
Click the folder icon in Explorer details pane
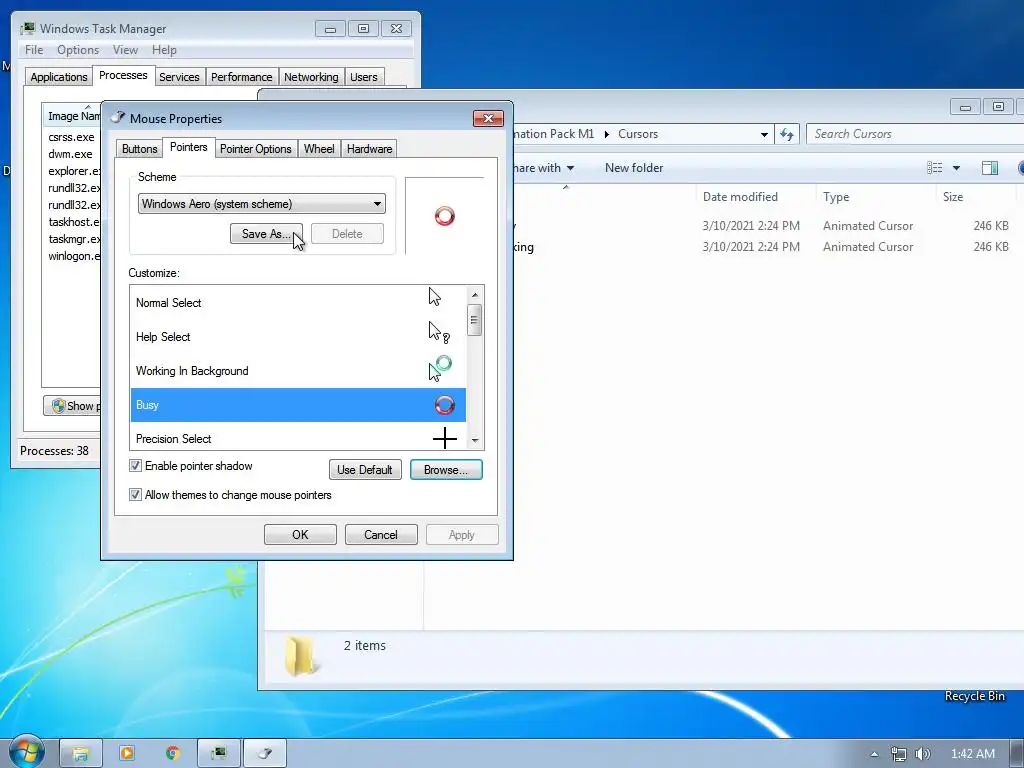[300, 655]
